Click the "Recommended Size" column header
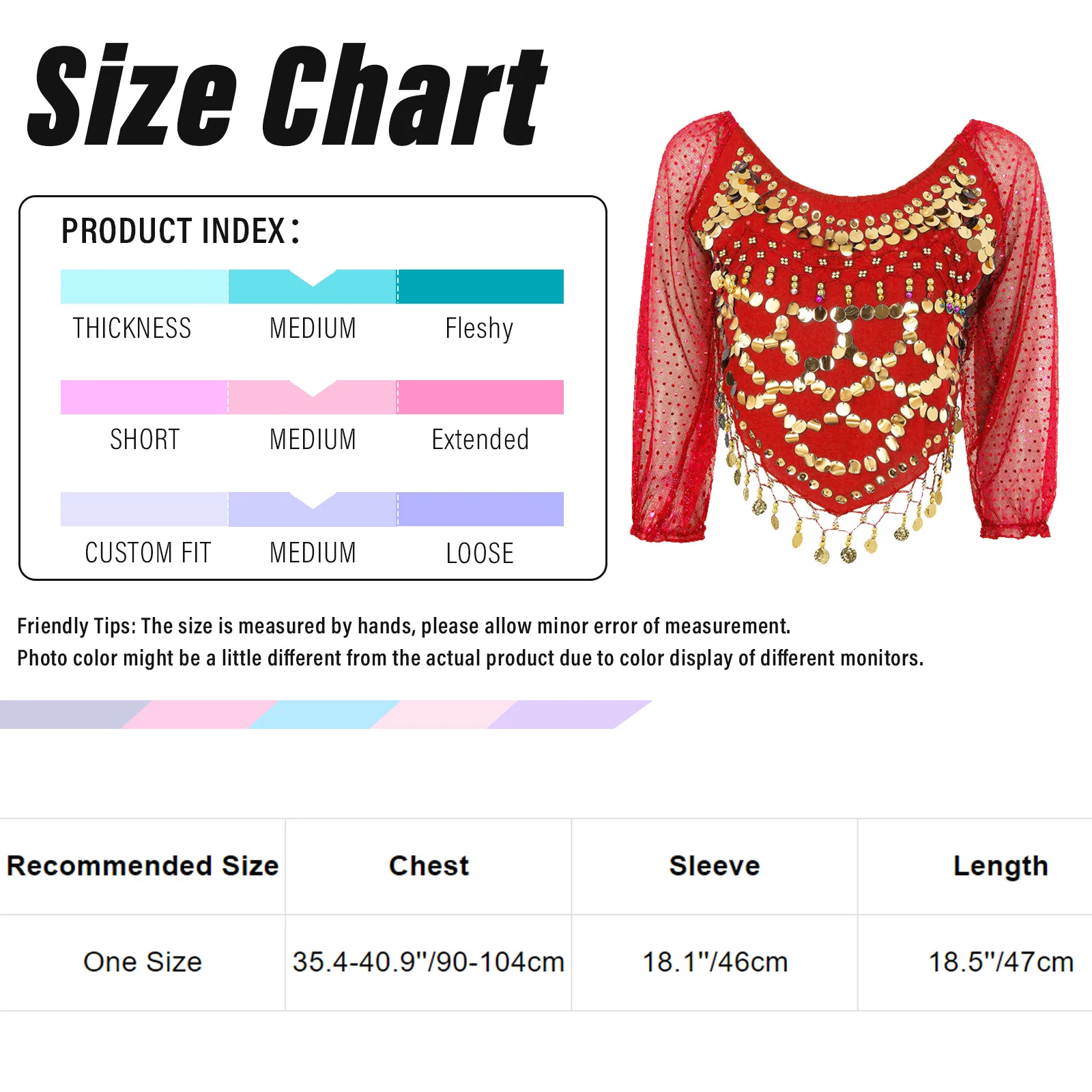The image size is (1092, 1092). (143, 866)
